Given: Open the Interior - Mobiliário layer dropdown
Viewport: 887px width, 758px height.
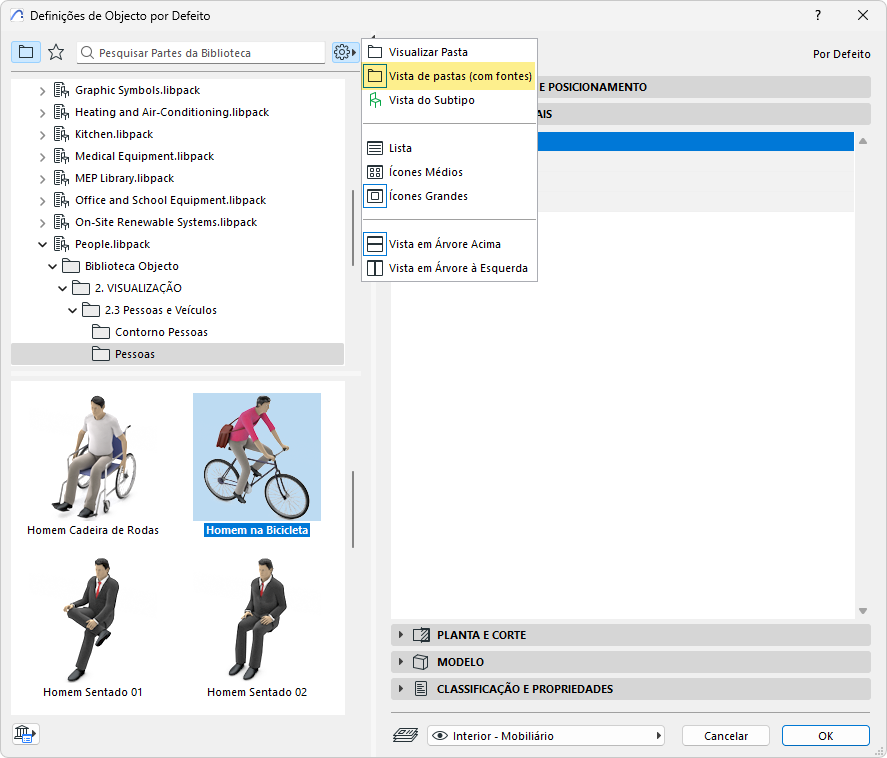Looking at the screenshot, I should pos(545,735).
